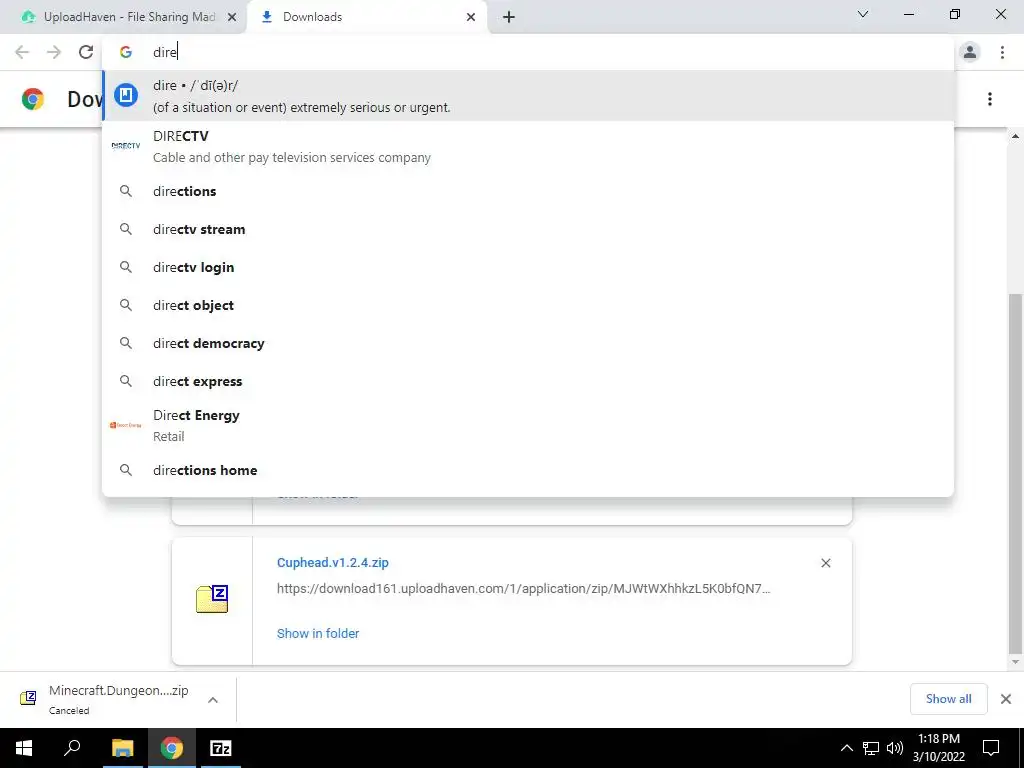1024x768 pixels.
Task: Choose the directions suggestion
Action: (528, 191)
